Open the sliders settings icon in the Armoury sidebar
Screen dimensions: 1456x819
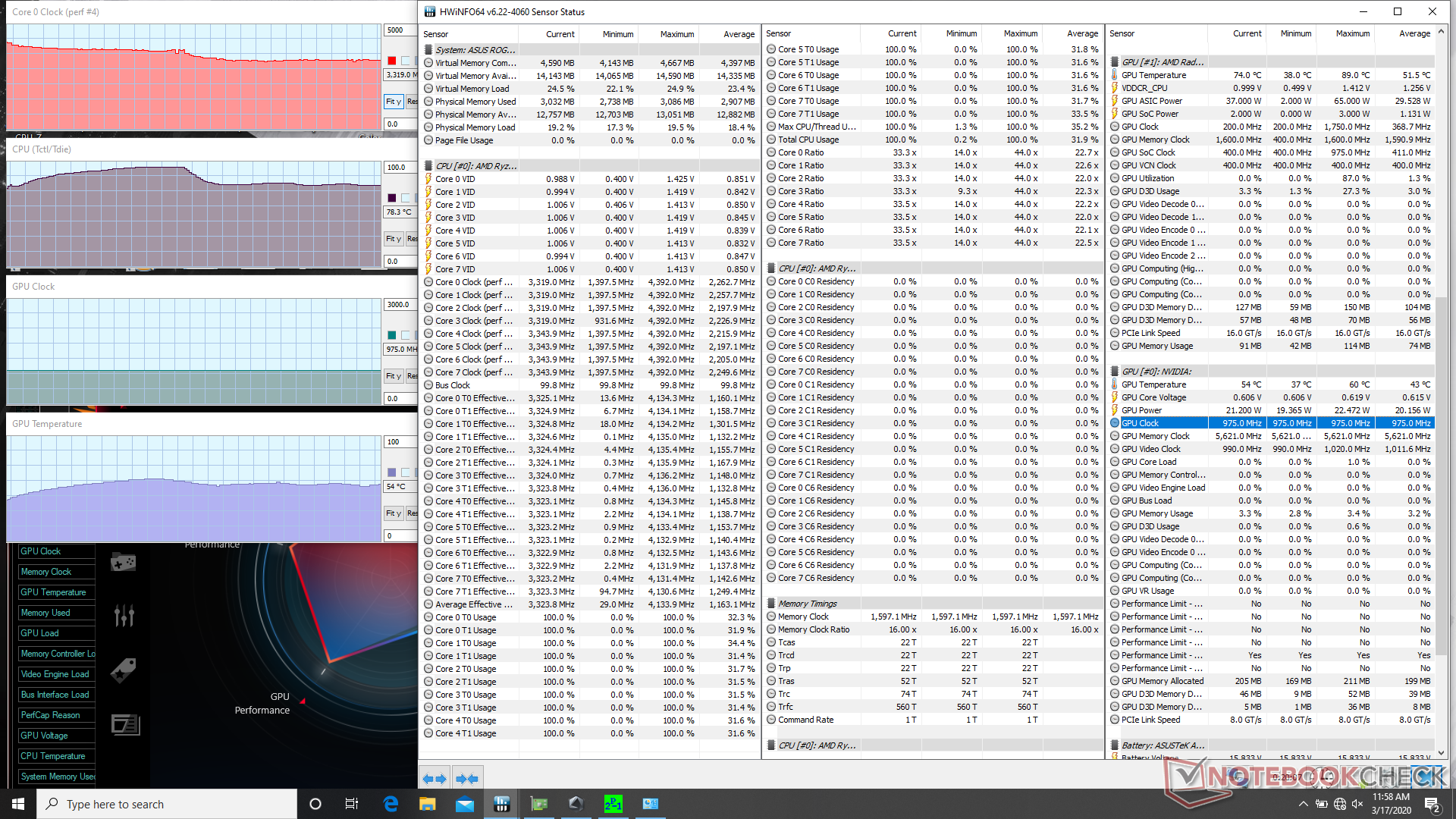(x=124, y=616)
